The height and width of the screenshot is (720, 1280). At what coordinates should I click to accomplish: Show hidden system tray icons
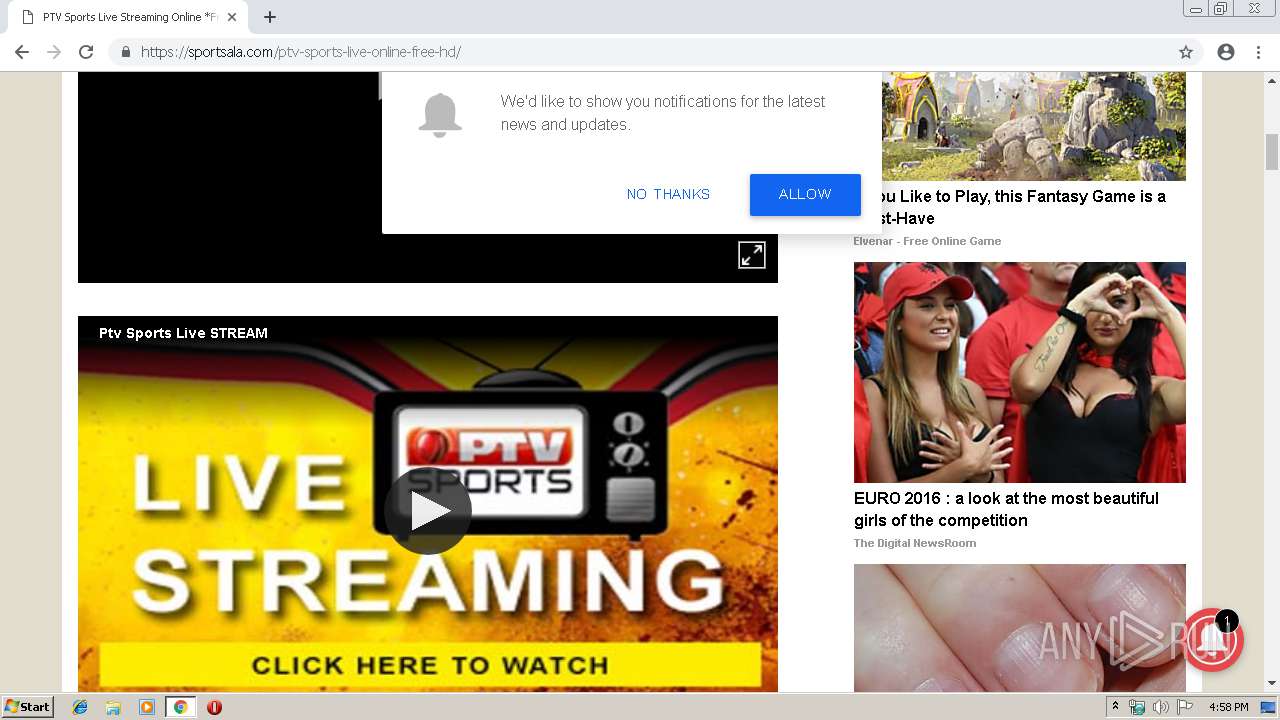1115,707
